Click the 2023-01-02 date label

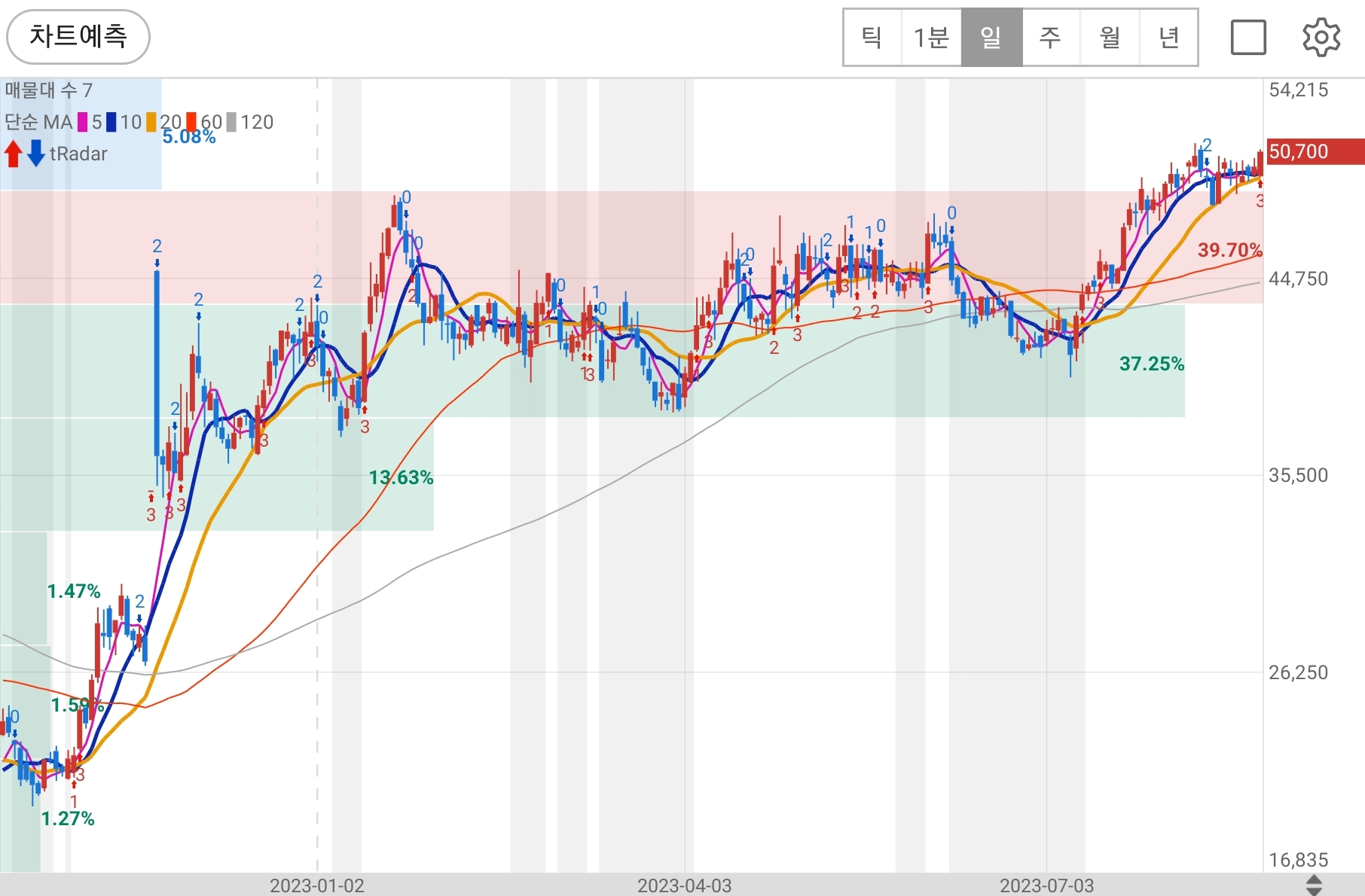(317, 885)
